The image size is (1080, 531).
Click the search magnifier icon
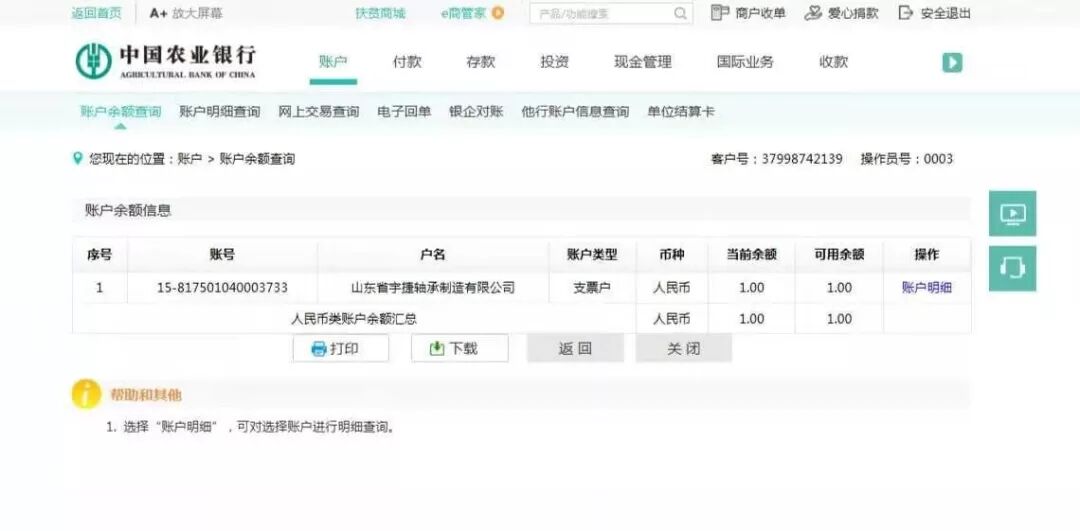(681, 13)
